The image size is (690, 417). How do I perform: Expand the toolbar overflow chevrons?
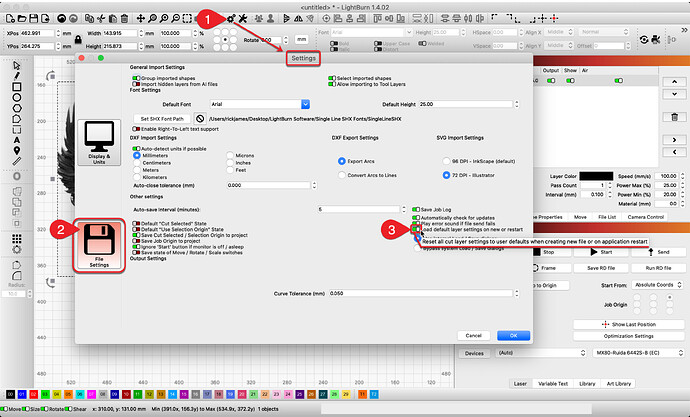(684, 30)
